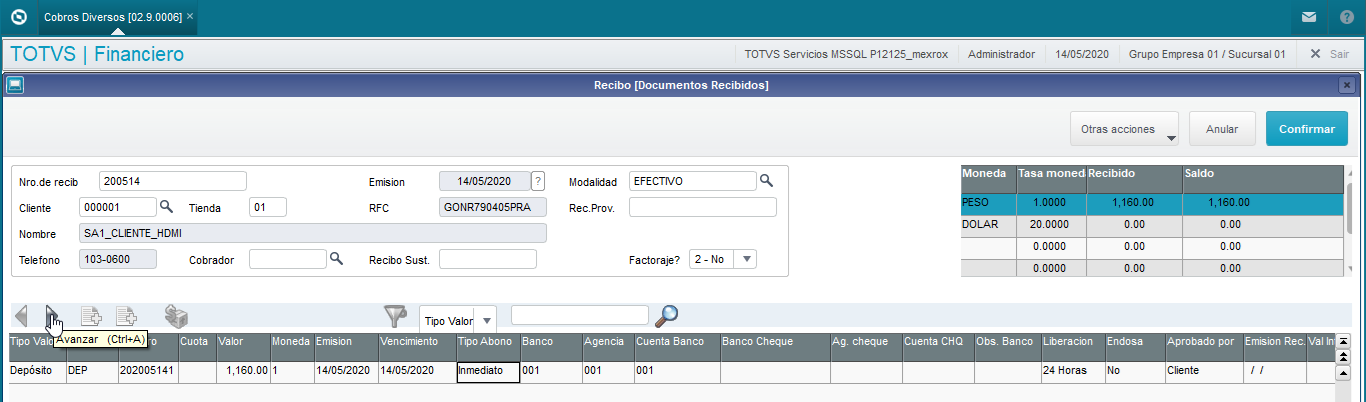The width and height of the screenshot is (1366, 402).
Task: Click the Cobrador input field
Action: (x=288, y=259)
